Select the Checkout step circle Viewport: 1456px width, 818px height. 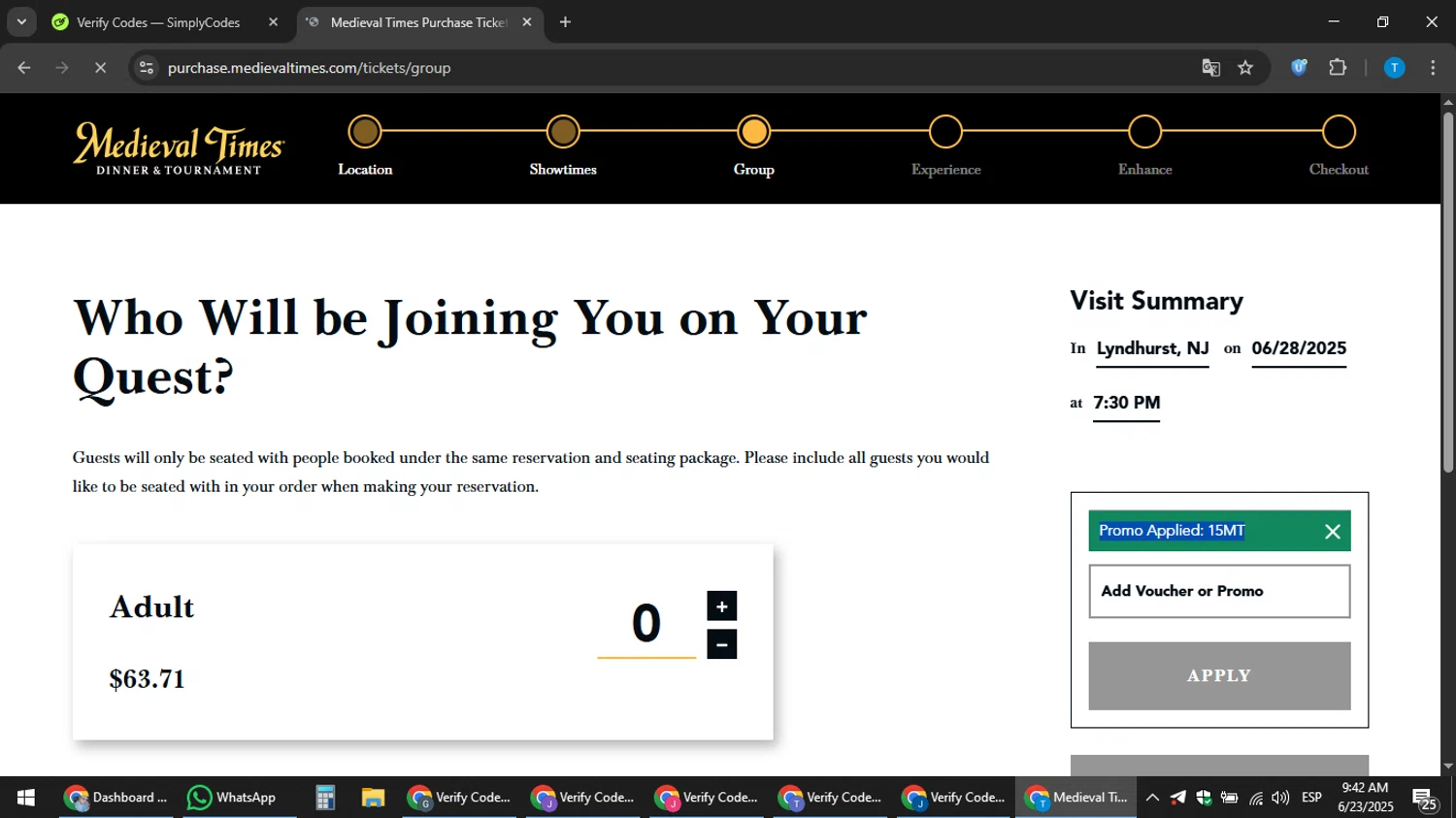click(1339, 132)
